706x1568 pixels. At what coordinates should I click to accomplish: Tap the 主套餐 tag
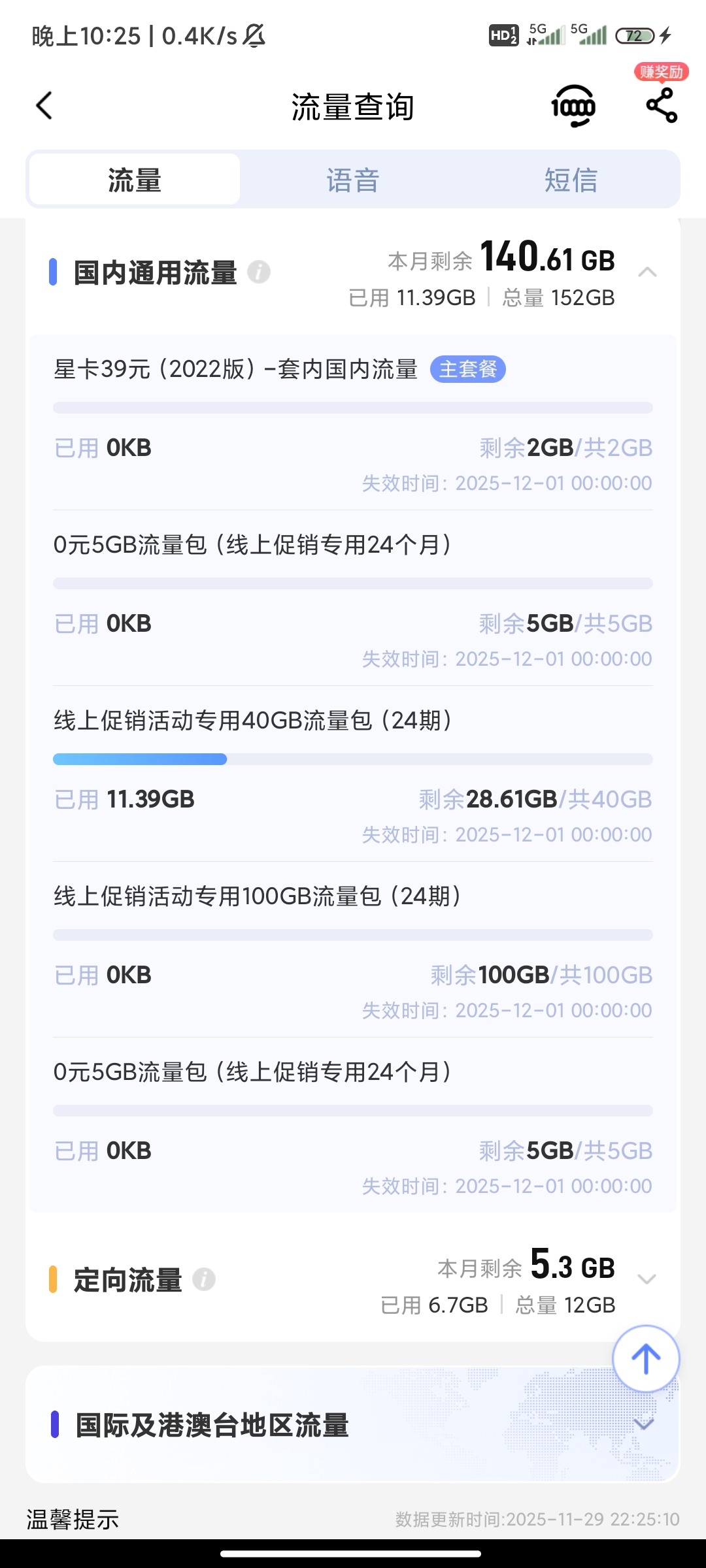point(468,369)
